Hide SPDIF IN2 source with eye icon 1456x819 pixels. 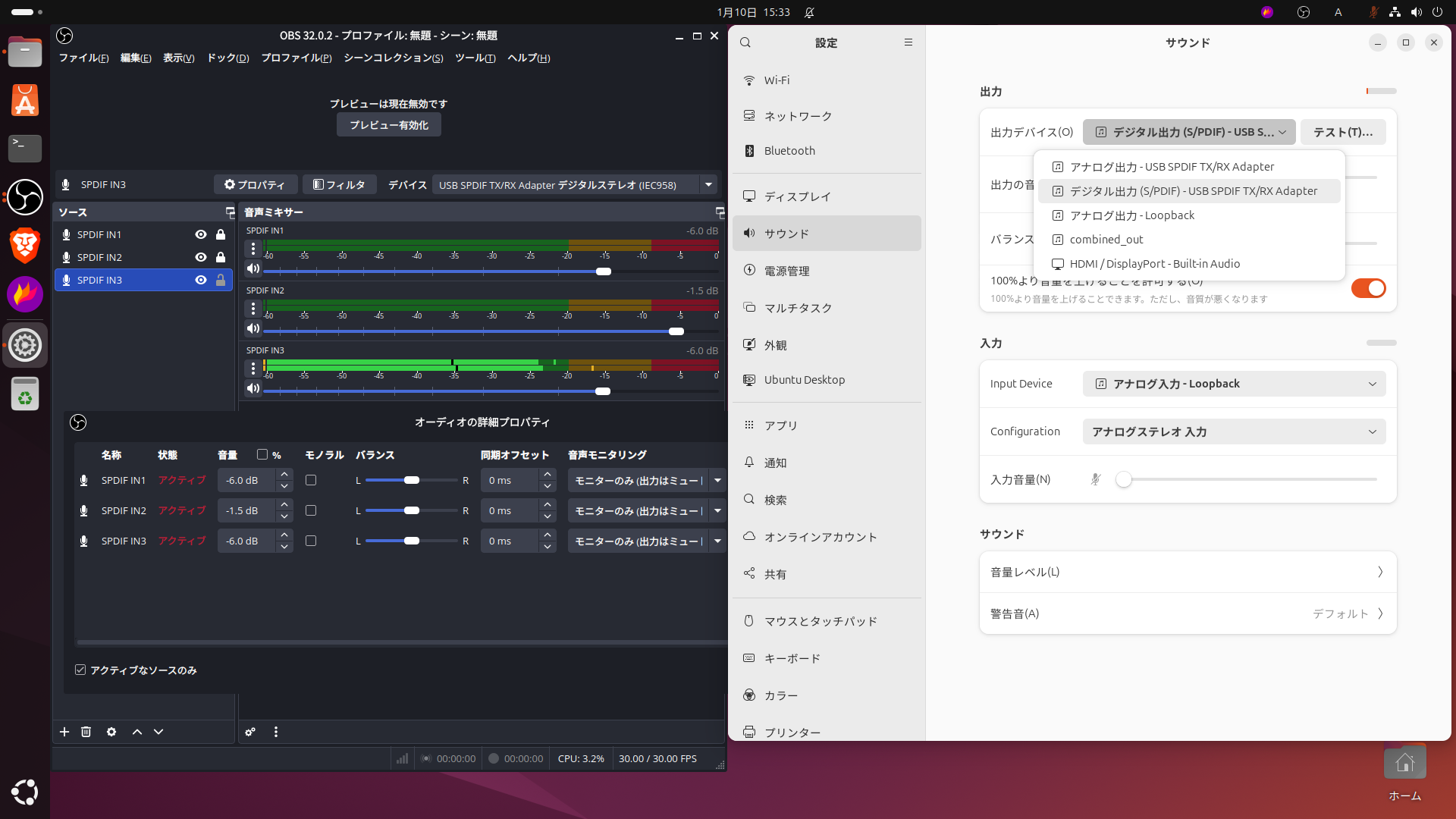[x=201, y=257]
